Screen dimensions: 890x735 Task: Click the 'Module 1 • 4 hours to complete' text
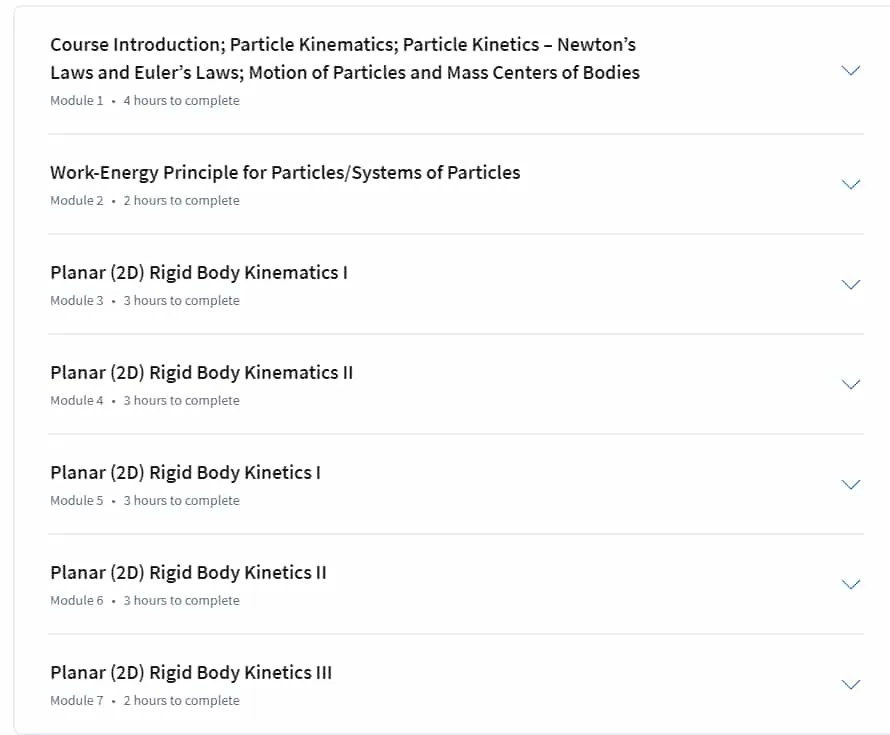click(x=145, y=100)
